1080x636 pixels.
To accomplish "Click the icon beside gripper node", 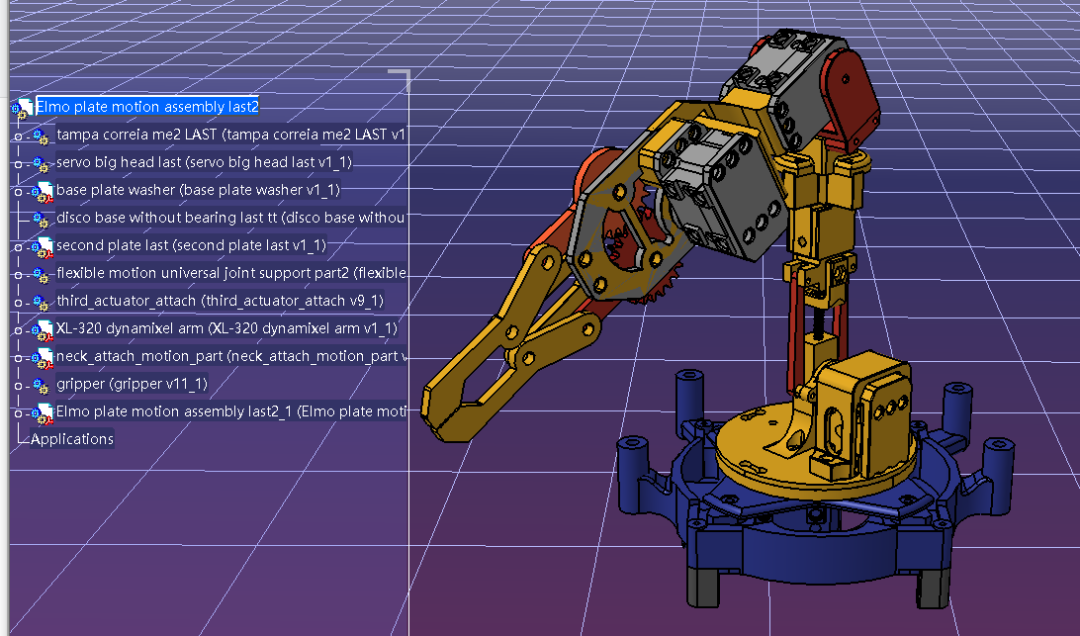I will coord(41,386).
